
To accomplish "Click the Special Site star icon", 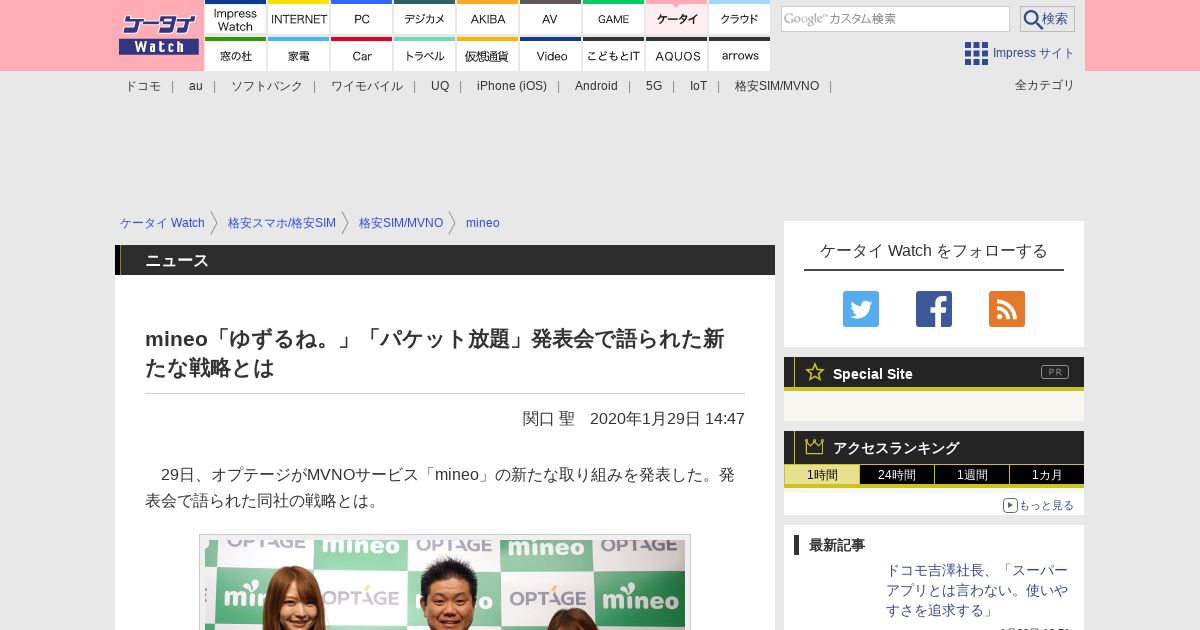I will coord(815,372).
